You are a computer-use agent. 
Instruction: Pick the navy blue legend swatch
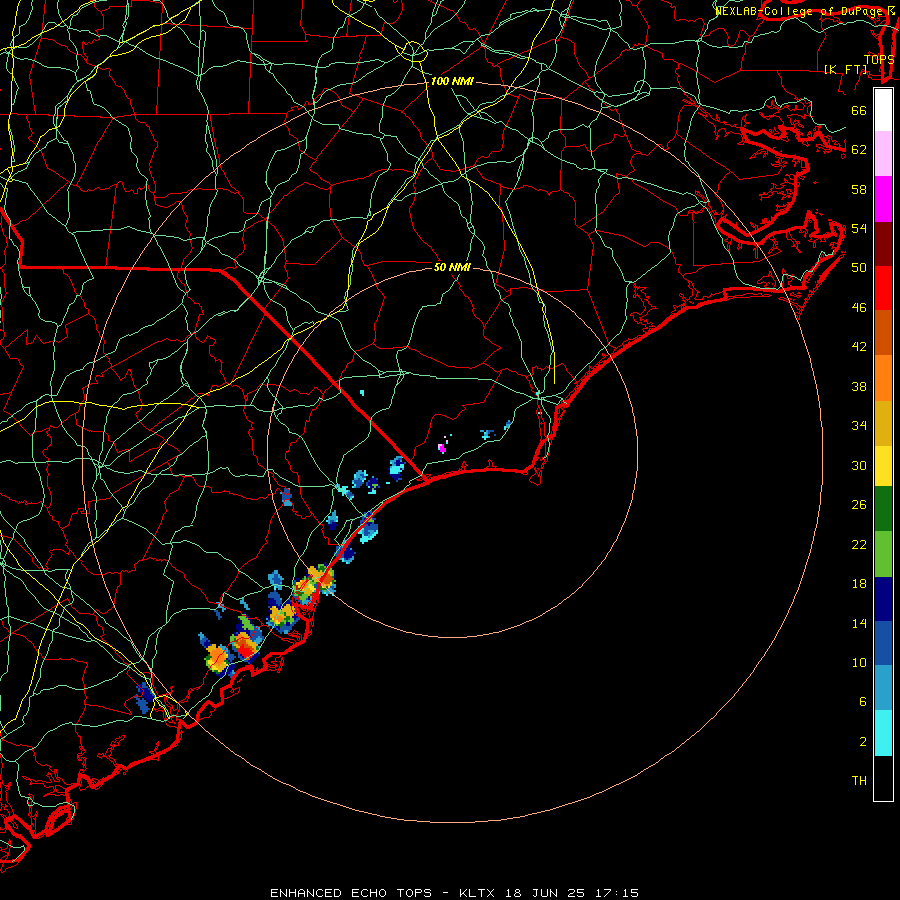883,599
